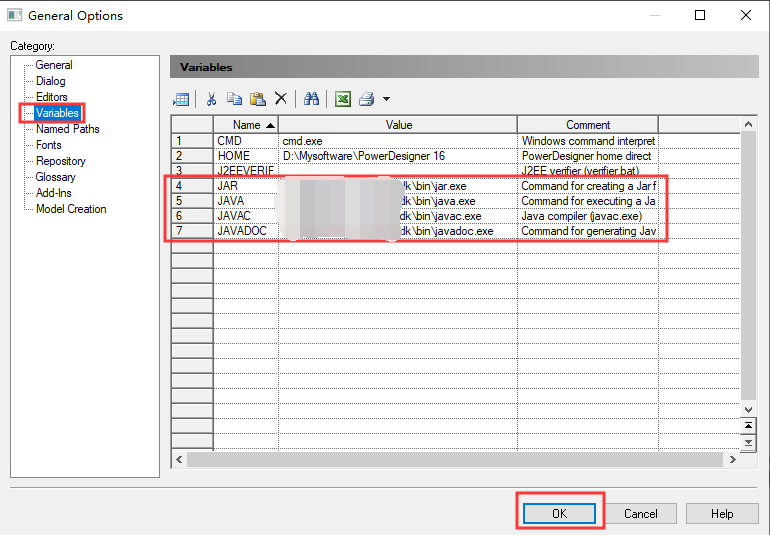This screenshot has height=535, width=770.
Task: Select row number 4 header
Action: [x=192, y=186]
